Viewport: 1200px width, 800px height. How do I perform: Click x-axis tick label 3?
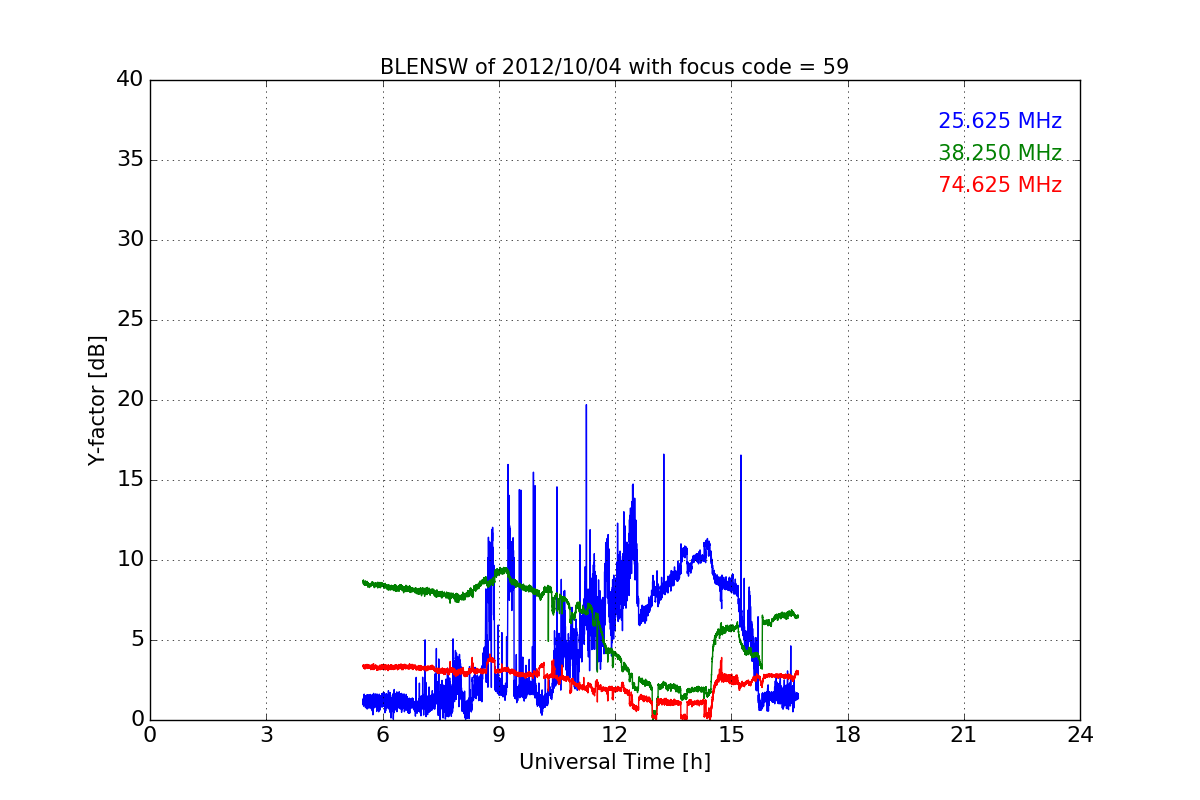tap(266, 735)
